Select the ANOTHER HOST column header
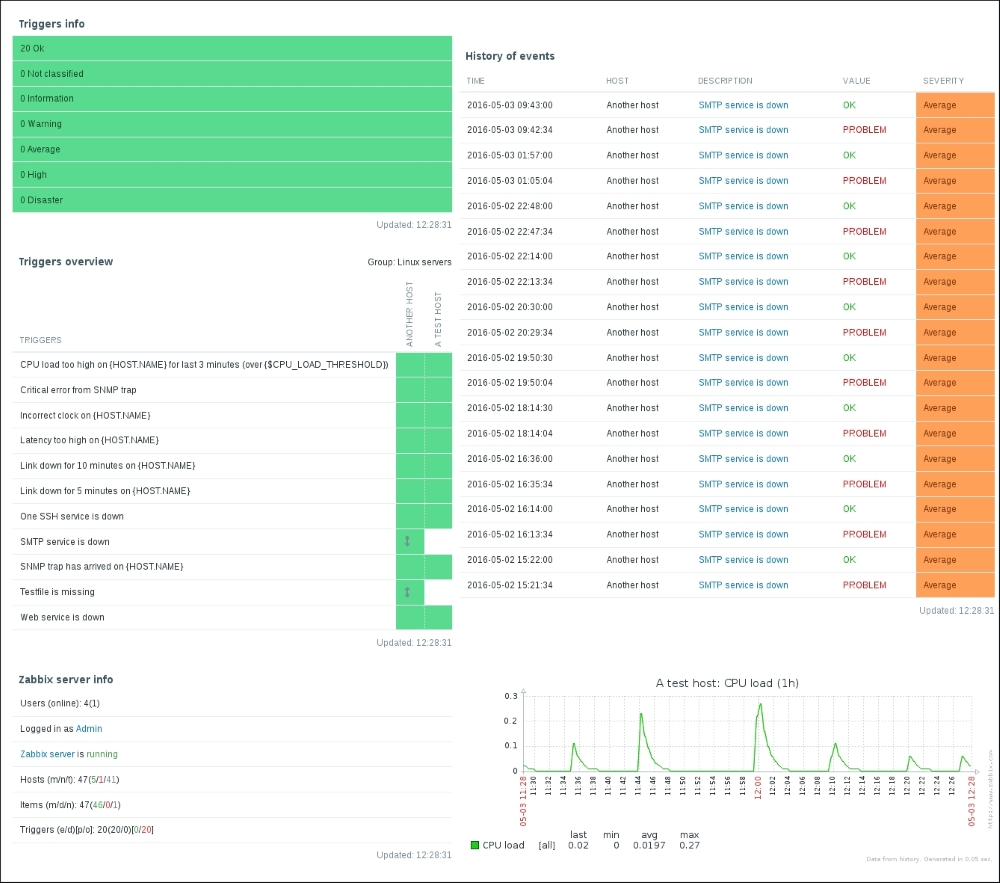Image resolution: width=1000 pixels, height=883 pixels. point(410,314)
